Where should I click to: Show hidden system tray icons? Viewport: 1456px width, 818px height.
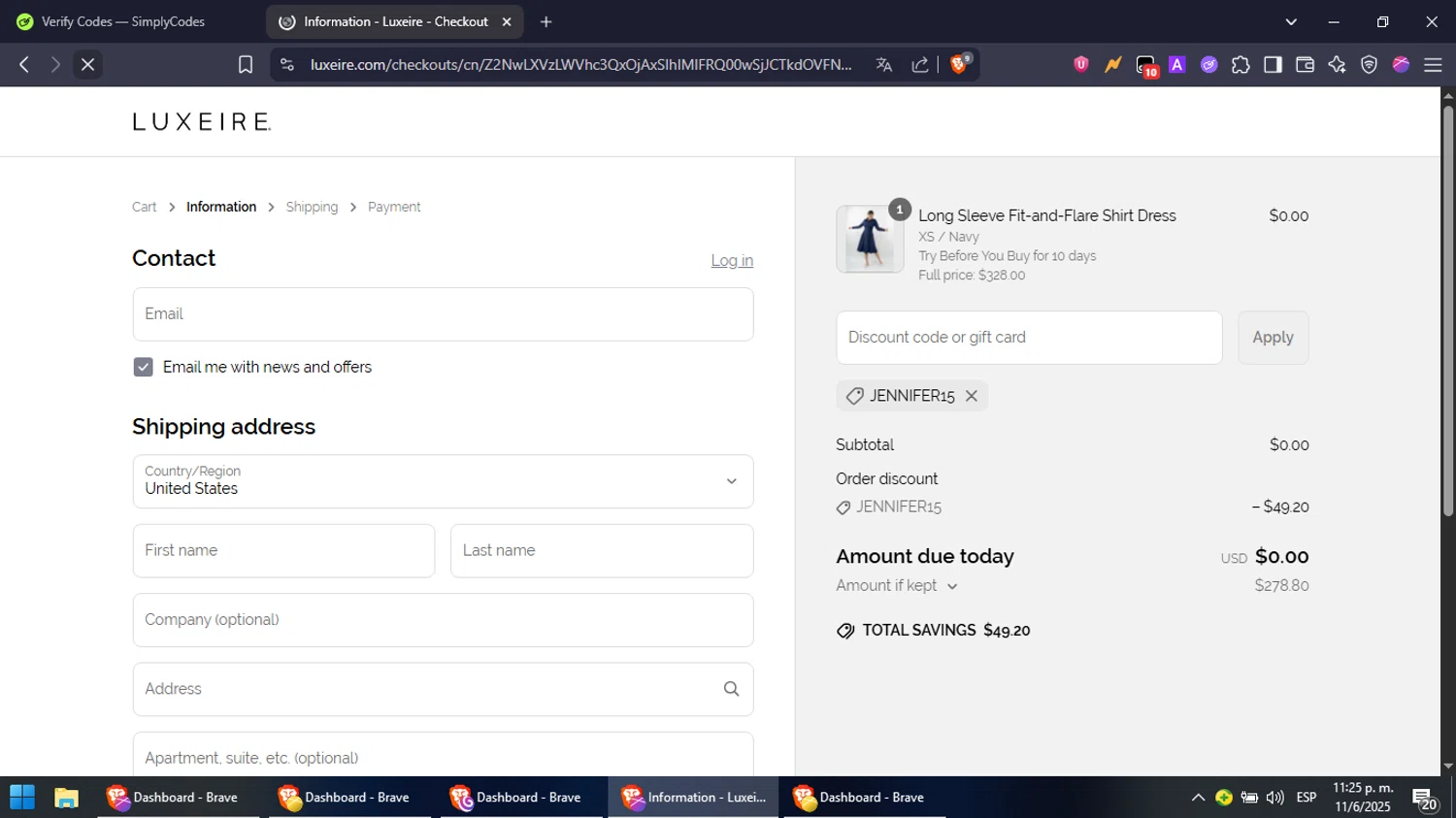(1198, 798)
